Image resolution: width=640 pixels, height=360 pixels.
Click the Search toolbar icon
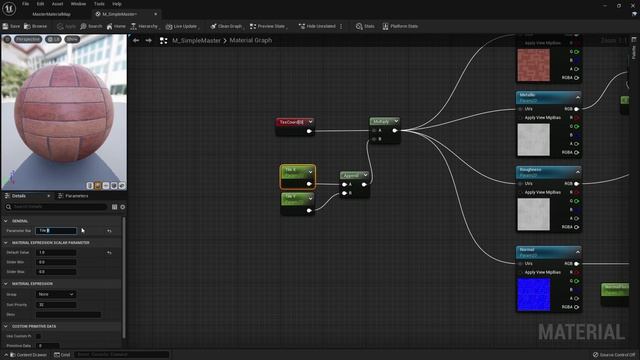pos(91,26)
